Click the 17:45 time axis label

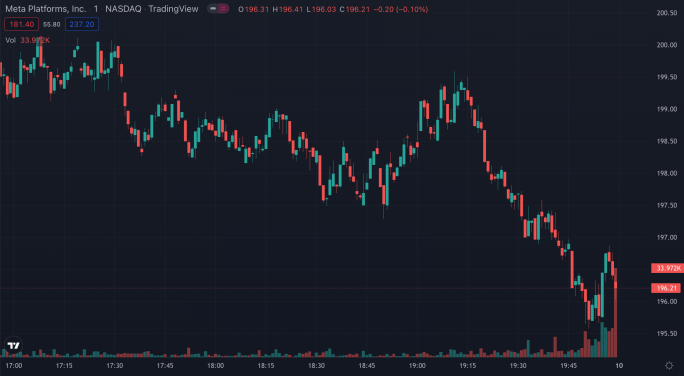(165, 366)
